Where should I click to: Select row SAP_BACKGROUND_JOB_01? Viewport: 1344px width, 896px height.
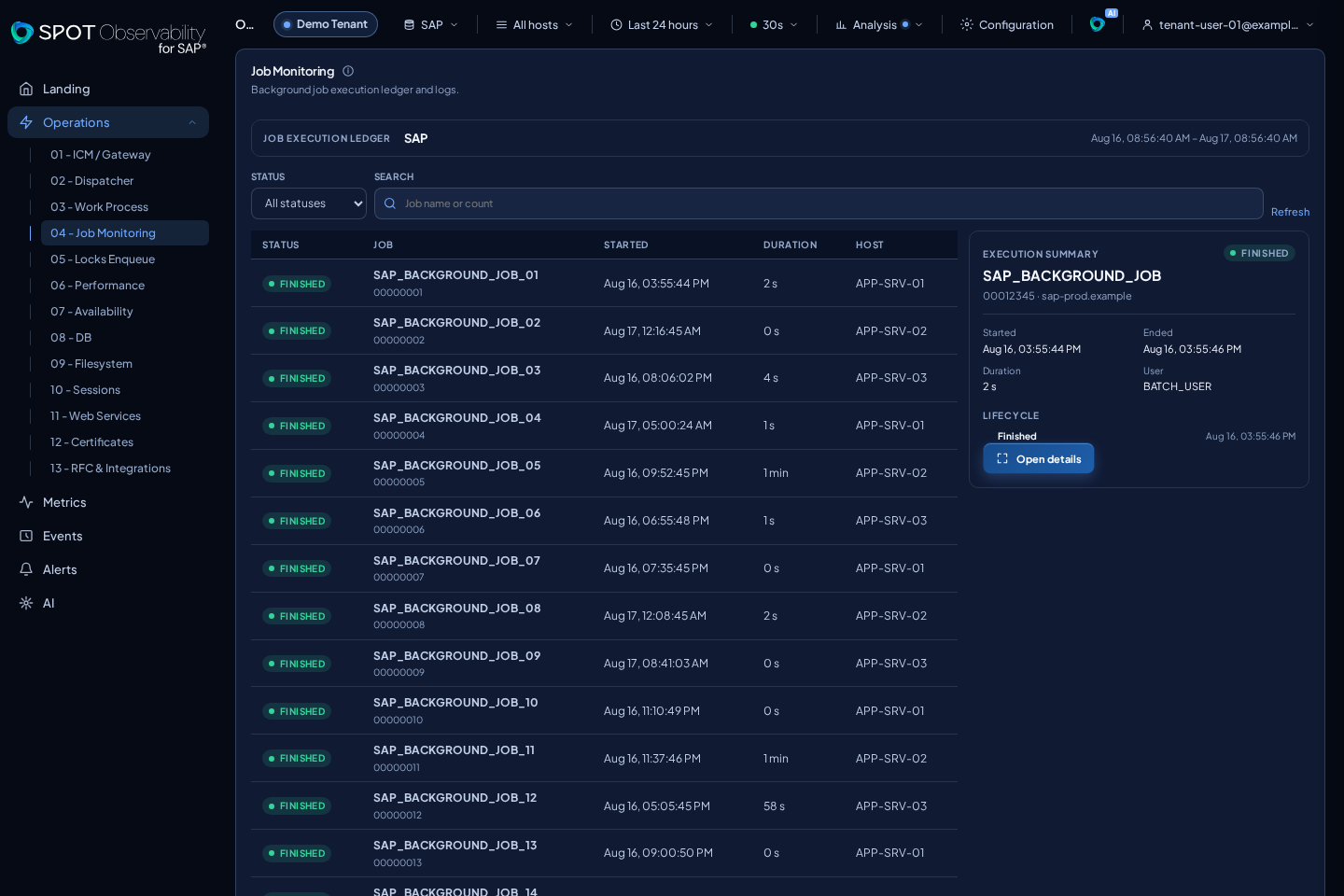click(604, 283)
